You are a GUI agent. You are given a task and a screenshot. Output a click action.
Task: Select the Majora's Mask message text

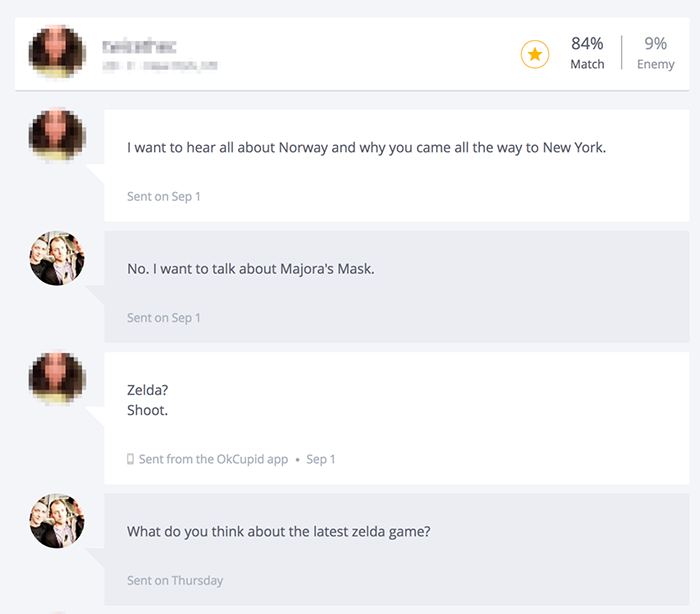tap(250, 269)
